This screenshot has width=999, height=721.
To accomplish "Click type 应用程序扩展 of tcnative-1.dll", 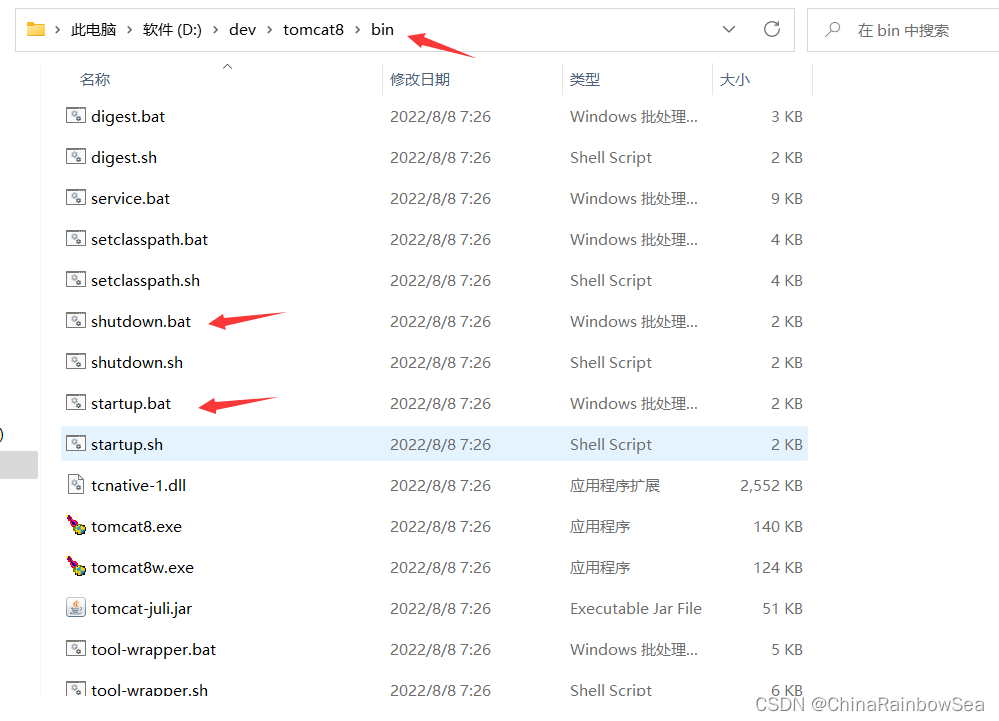I will pos(615,485).
